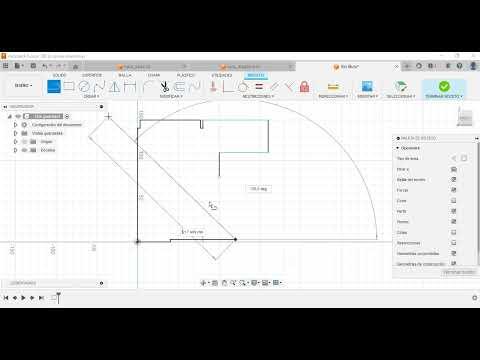This screenshot has height=360, width=480.
Task: Open the DISEÑO workspace dropdown
Action: pyautogui.click(x=23, y=86)
